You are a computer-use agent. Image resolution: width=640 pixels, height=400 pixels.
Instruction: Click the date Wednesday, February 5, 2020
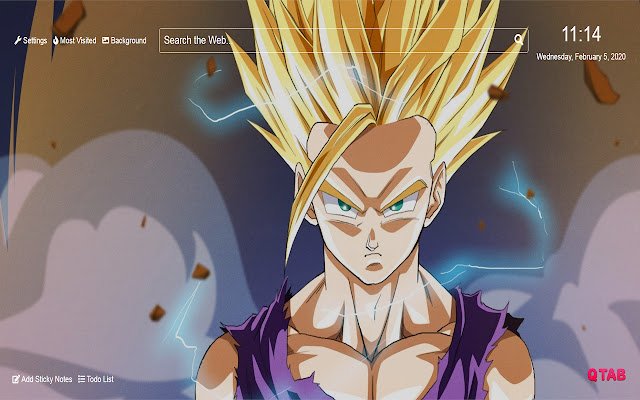pos(581,57)
